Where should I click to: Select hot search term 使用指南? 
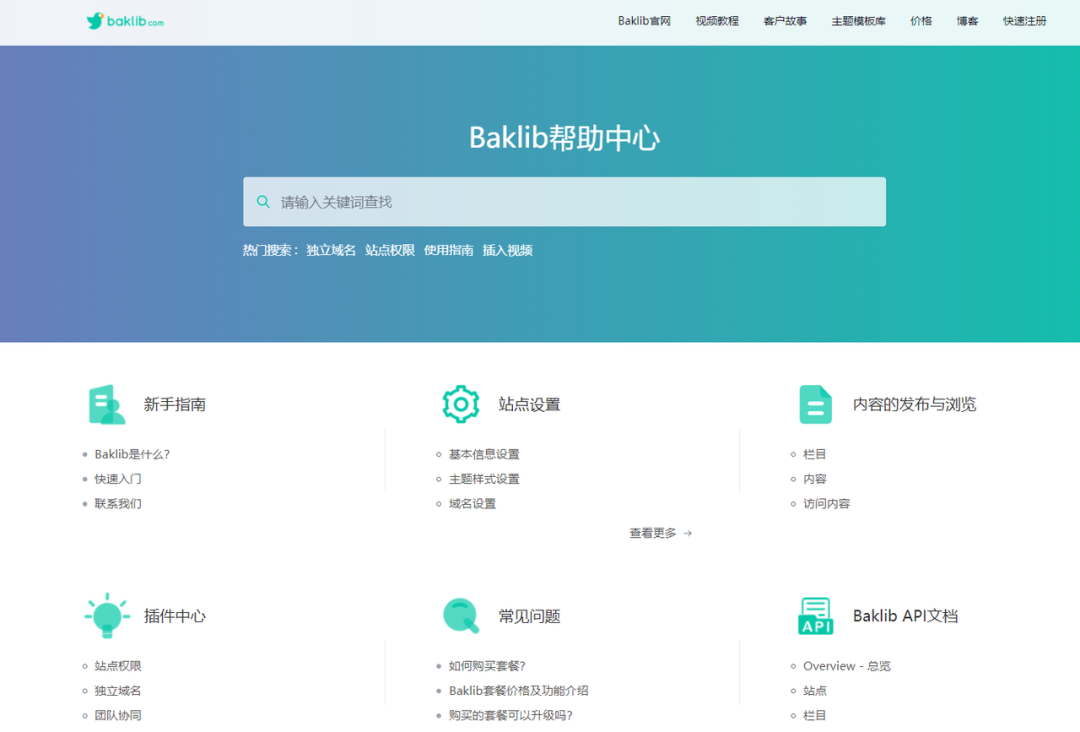(448, 250)
